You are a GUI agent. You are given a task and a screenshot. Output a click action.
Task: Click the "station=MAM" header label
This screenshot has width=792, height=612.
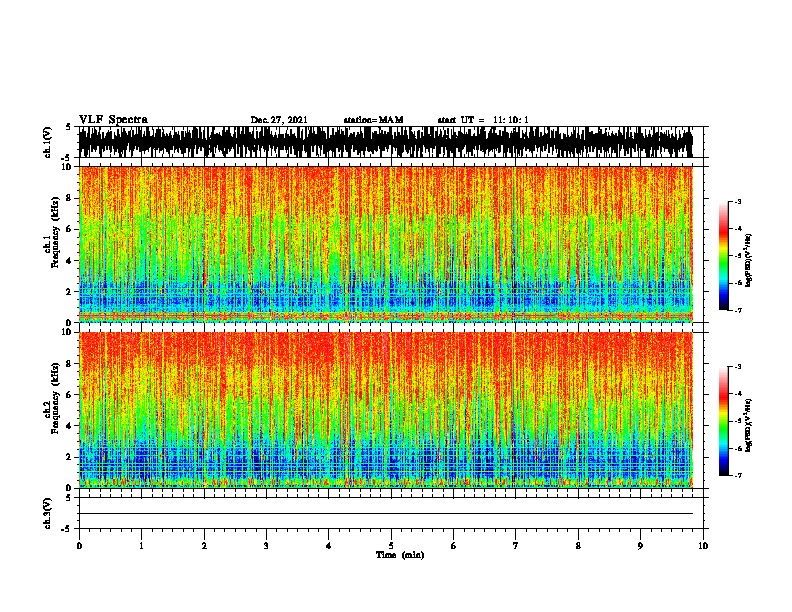pyautogui.click(x=373, y=120)
